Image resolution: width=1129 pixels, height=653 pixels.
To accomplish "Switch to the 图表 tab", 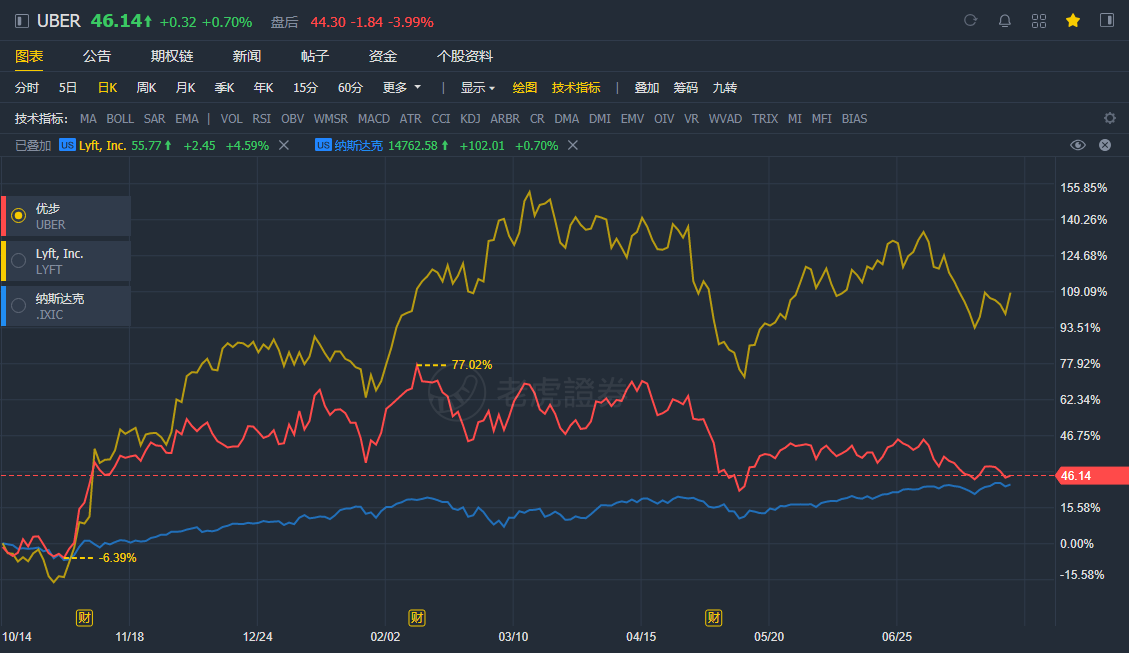I will [x=29, y=56].
